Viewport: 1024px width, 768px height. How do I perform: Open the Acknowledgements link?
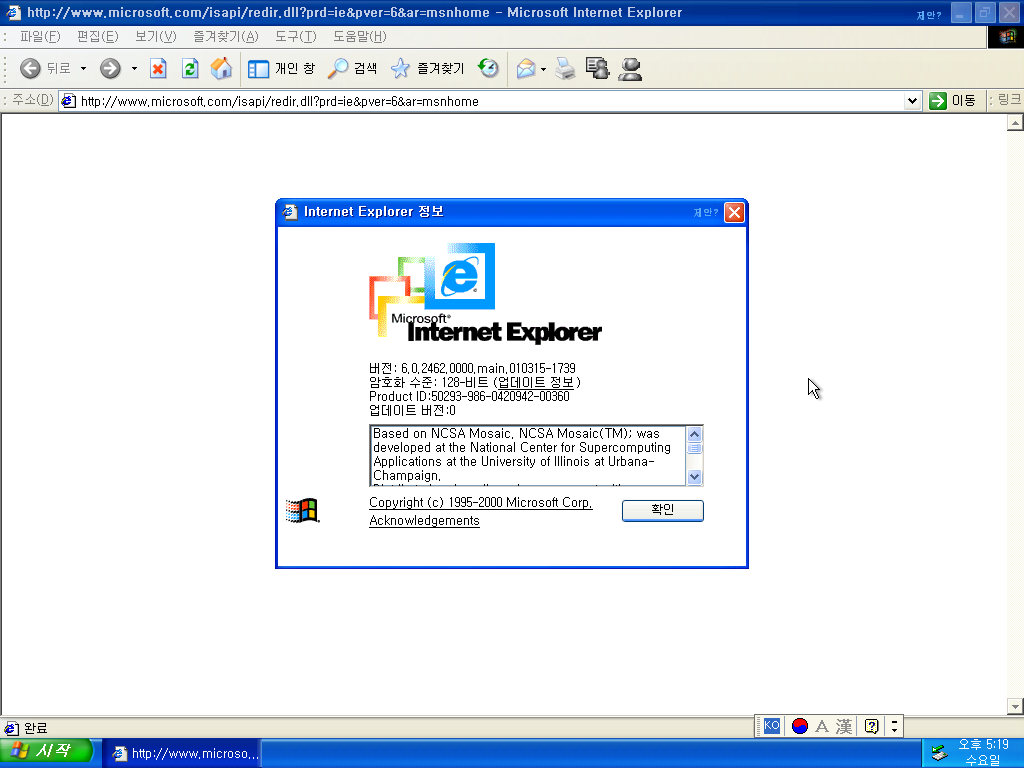tap(424, 520)
